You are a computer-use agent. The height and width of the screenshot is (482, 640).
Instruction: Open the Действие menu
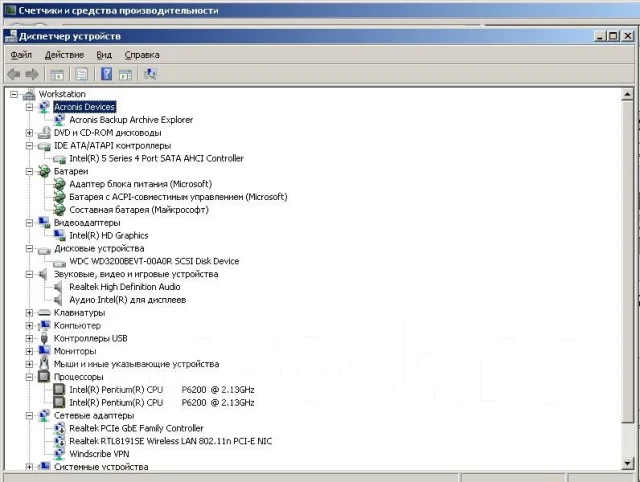coord(64,55)
